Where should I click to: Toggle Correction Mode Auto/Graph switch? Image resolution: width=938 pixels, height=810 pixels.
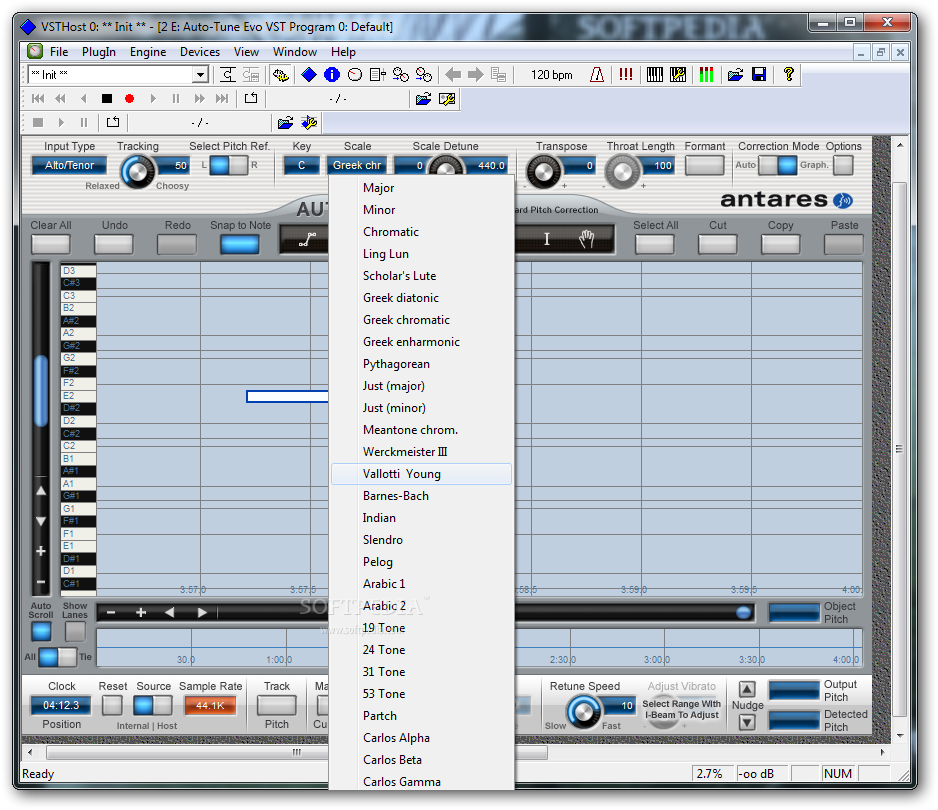tap(778, 165)
